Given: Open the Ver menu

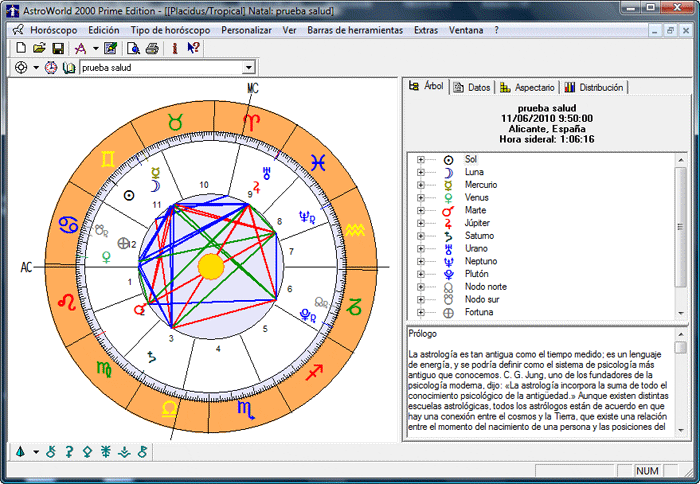Looking at the screenshot, I should (x=289, y=30).
